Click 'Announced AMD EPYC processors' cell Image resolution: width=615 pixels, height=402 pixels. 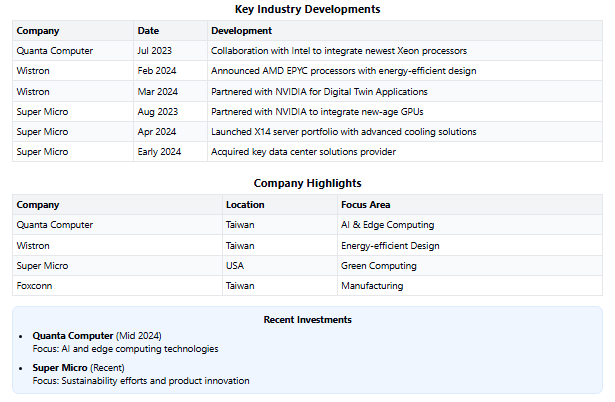coord(405,71)
